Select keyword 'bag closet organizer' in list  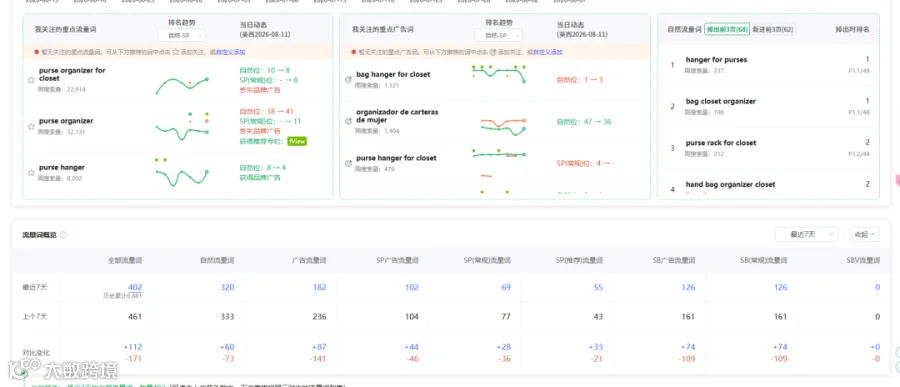[x=720, y=101]
